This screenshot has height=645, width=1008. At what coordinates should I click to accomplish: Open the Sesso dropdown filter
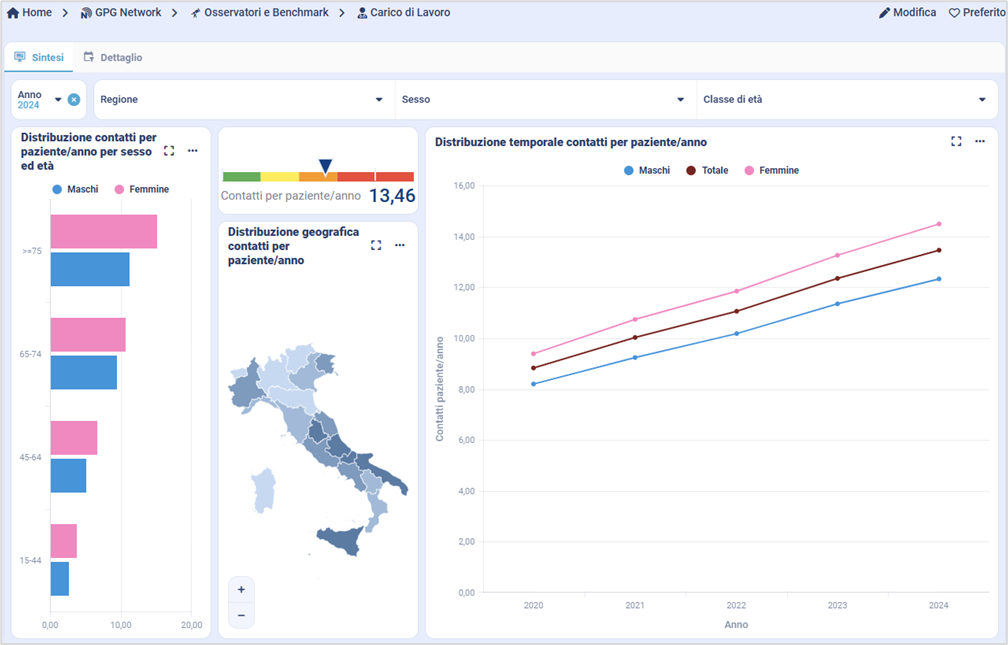(x=543, y=100)
